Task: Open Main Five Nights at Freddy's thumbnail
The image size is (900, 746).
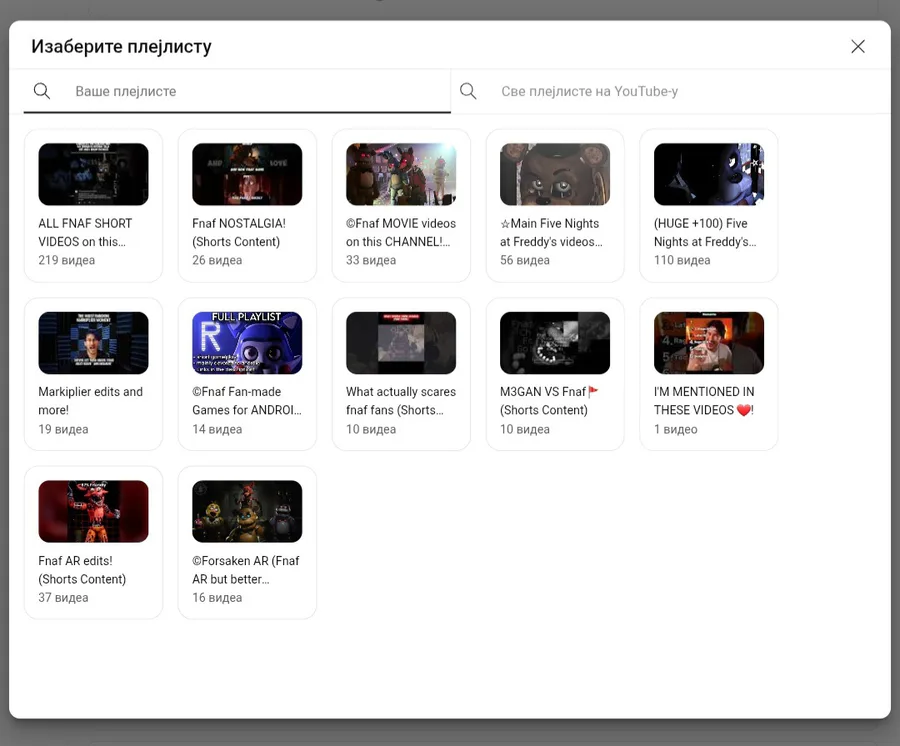Action: [x=555, y=174]
